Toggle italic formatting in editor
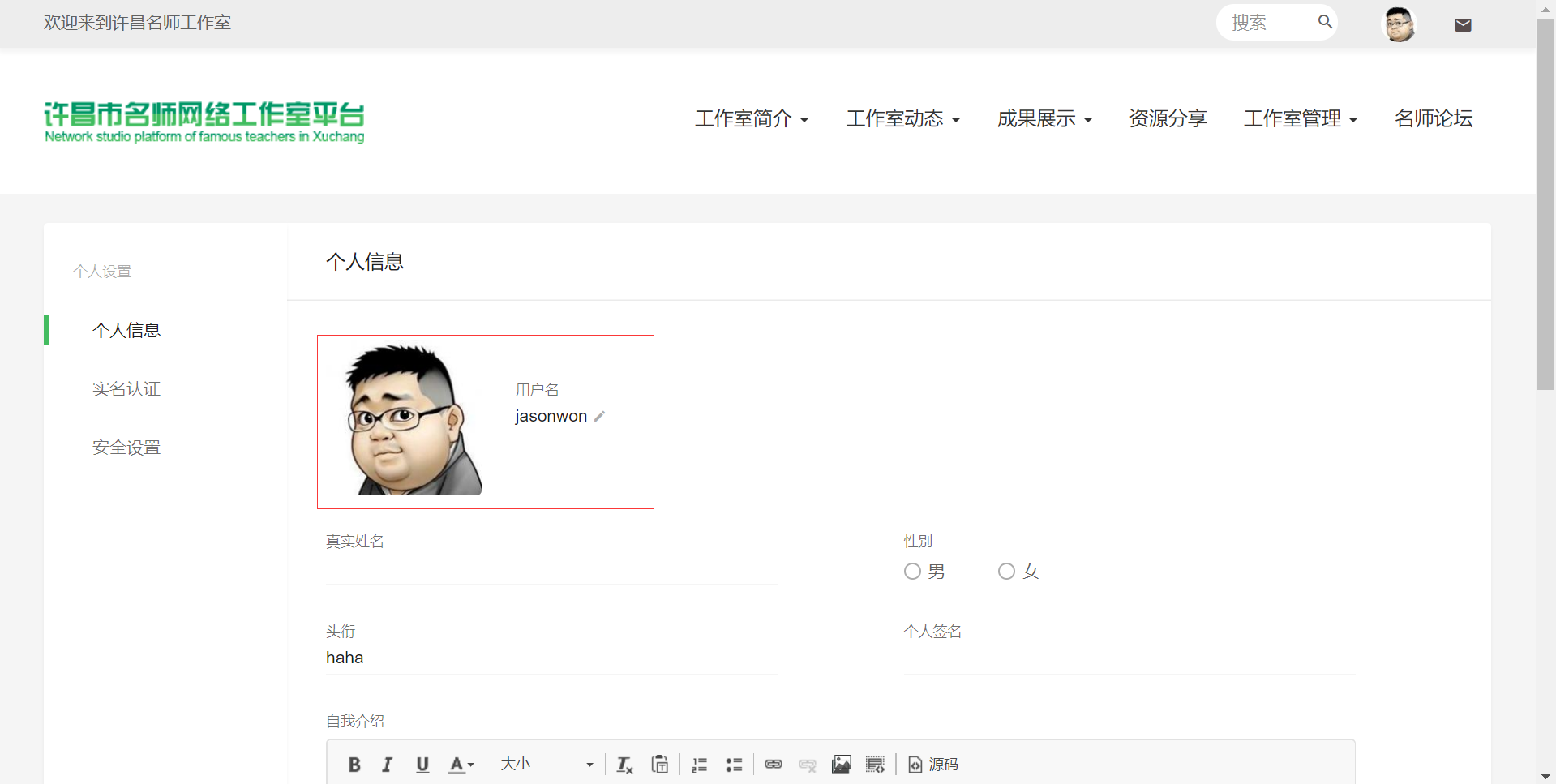This screenshot has height=784, width=1556. [x=388, y=765]
